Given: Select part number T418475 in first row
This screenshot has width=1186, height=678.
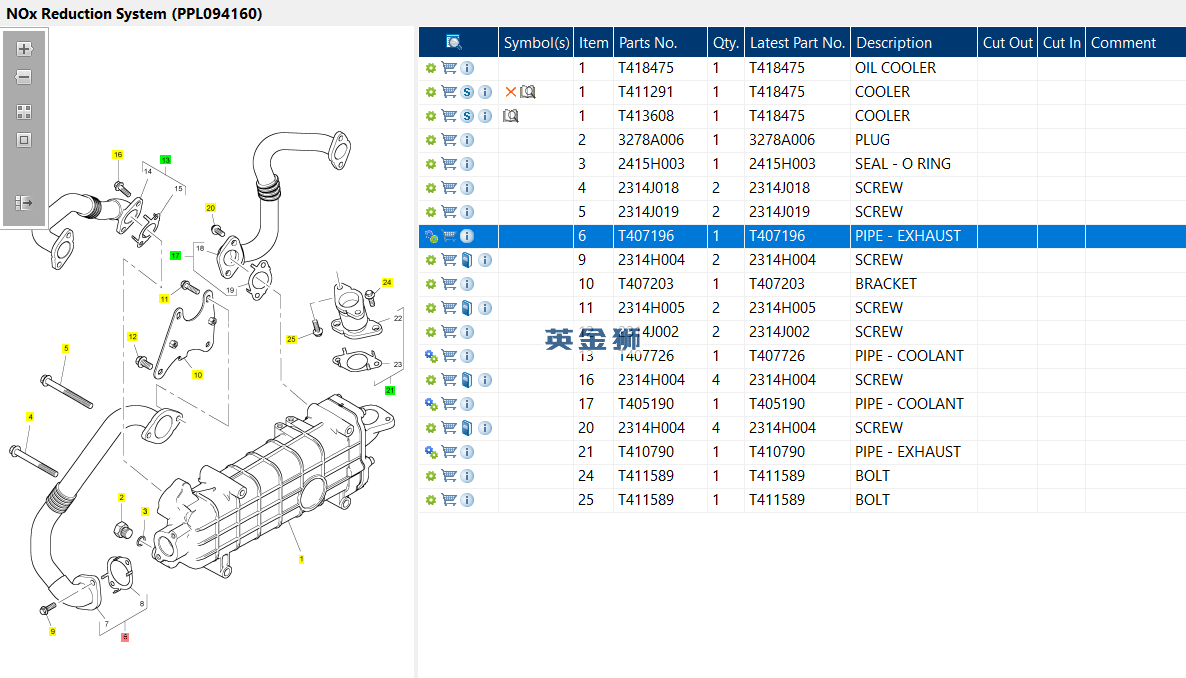Looking at the screenshot, I should pyautogui.click(x=646, y=68).
